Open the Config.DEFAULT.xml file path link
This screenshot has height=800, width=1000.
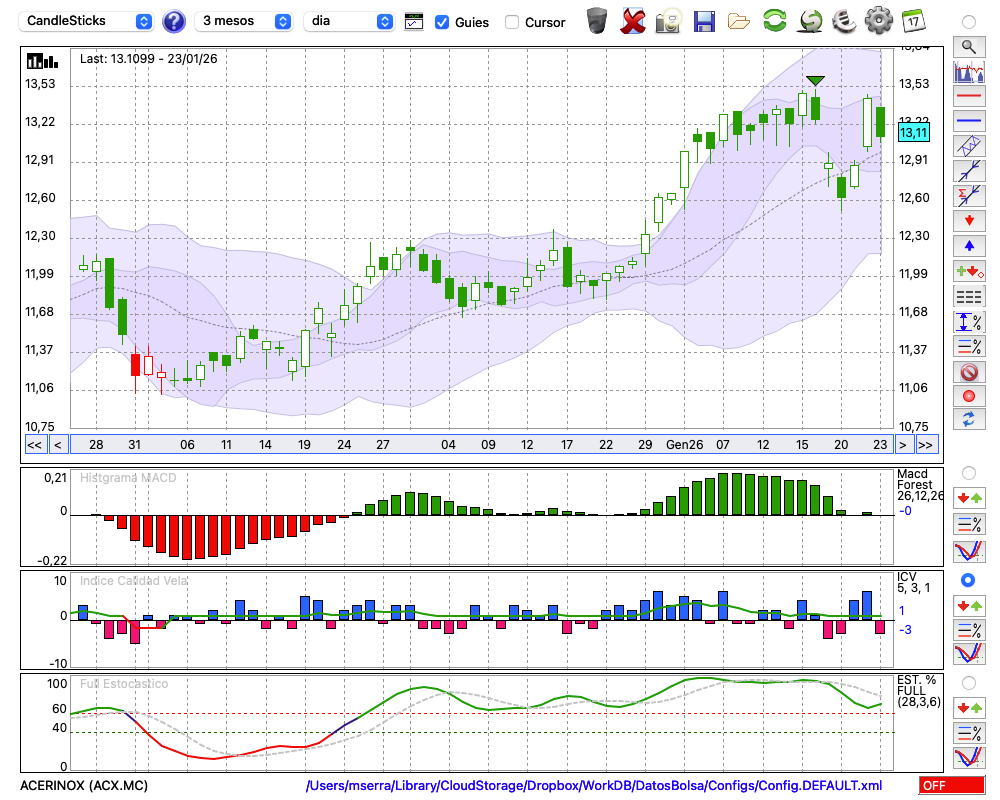(594, 786)
